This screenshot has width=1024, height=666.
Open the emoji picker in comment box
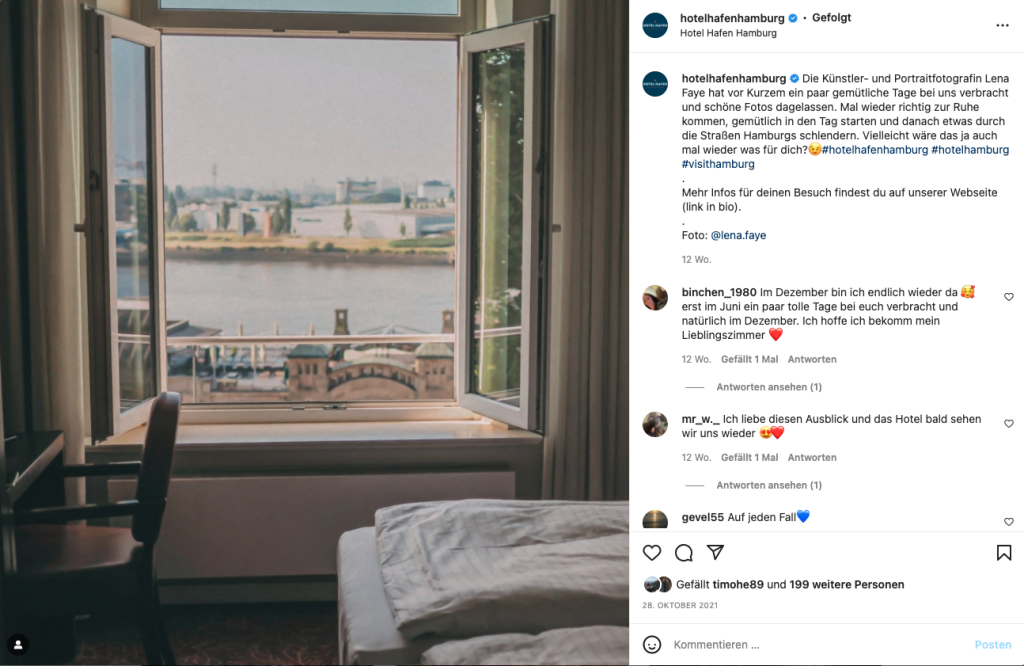tap(652, 644)
